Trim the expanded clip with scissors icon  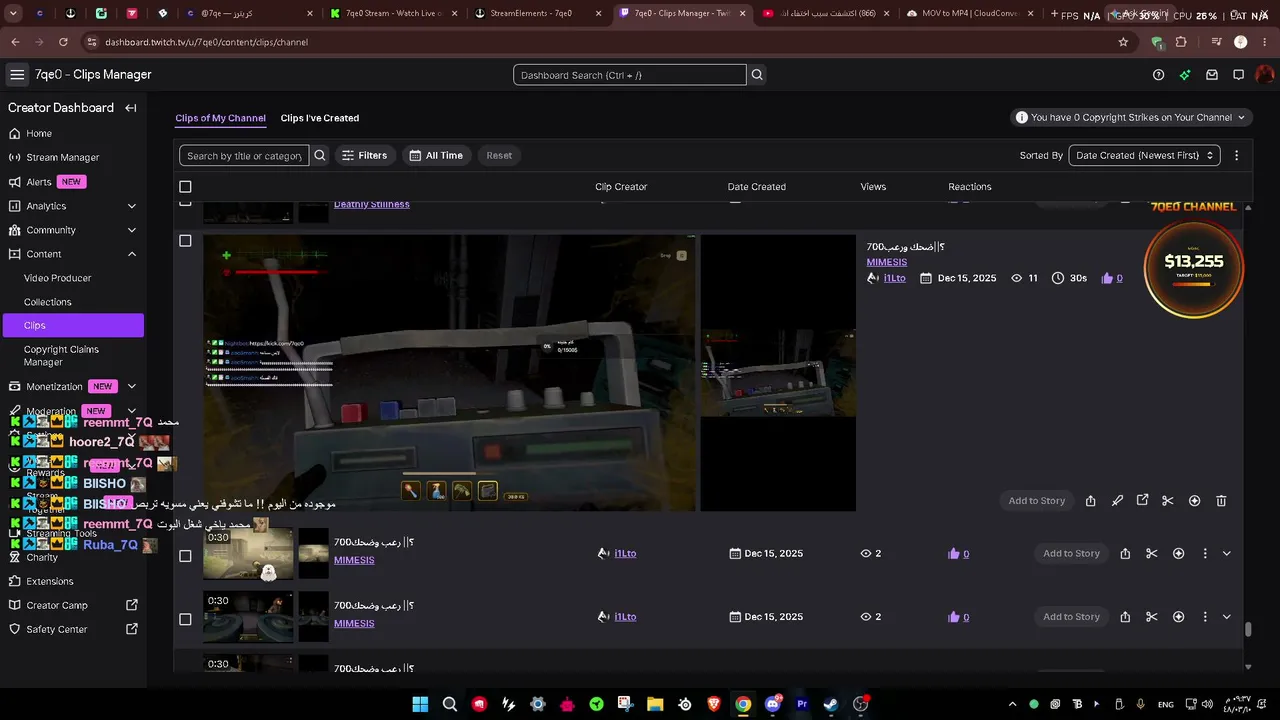pyautogui.click(x=1167, y=501)
